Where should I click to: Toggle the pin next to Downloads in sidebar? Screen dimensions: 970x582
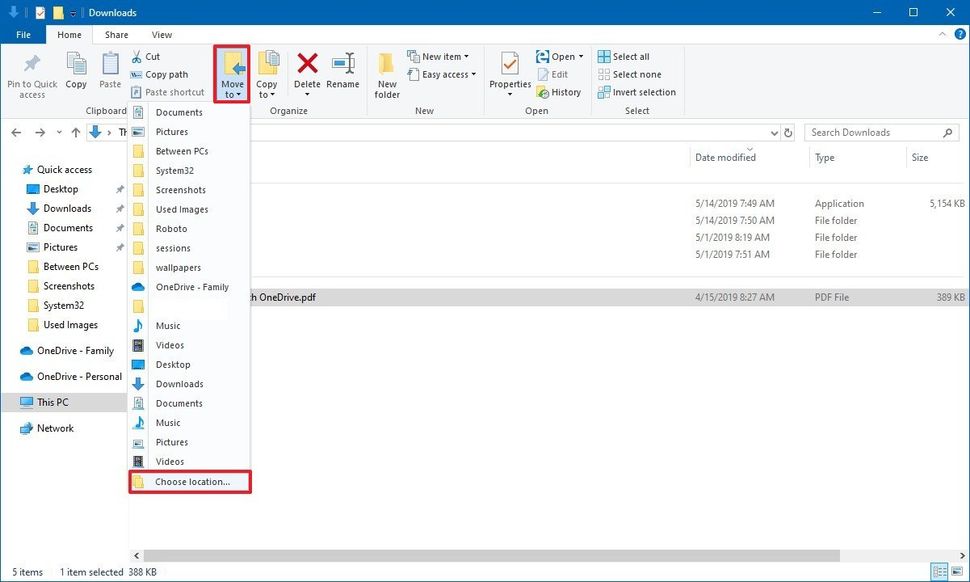pos(118,208)
